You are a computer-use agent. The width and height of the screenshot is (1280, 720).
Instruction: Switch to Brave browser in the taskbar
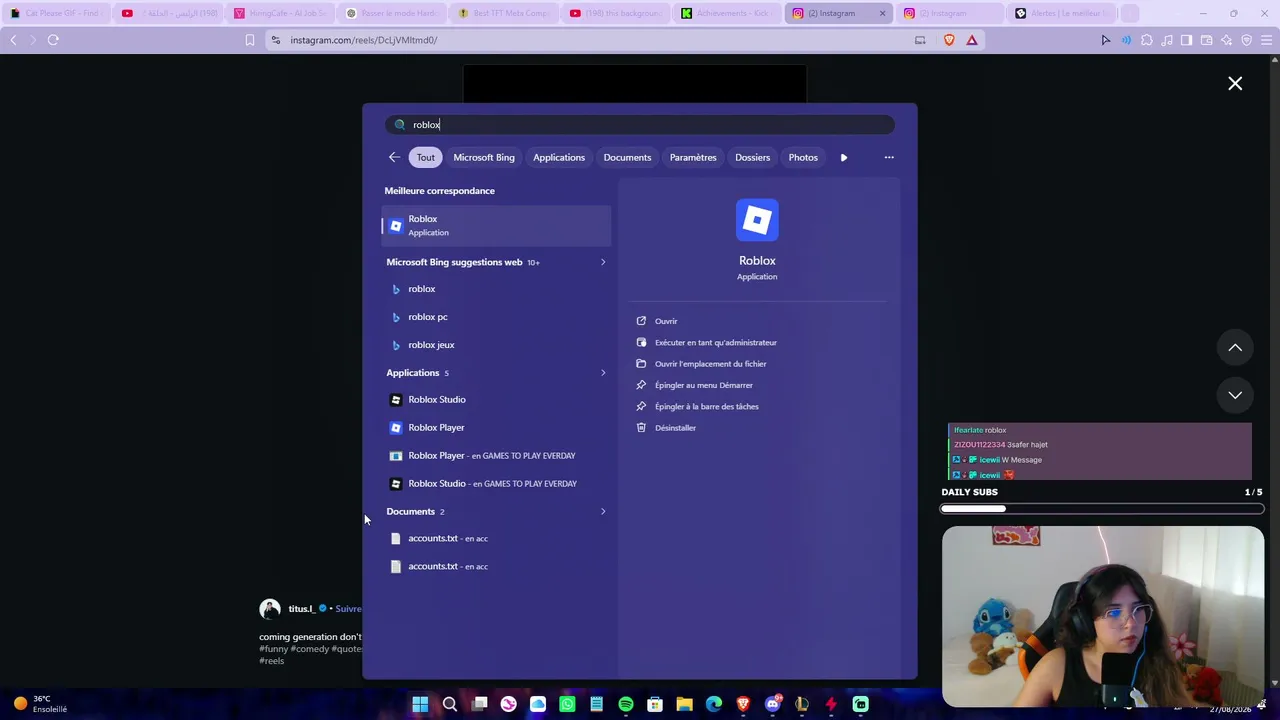coord(743,704)
